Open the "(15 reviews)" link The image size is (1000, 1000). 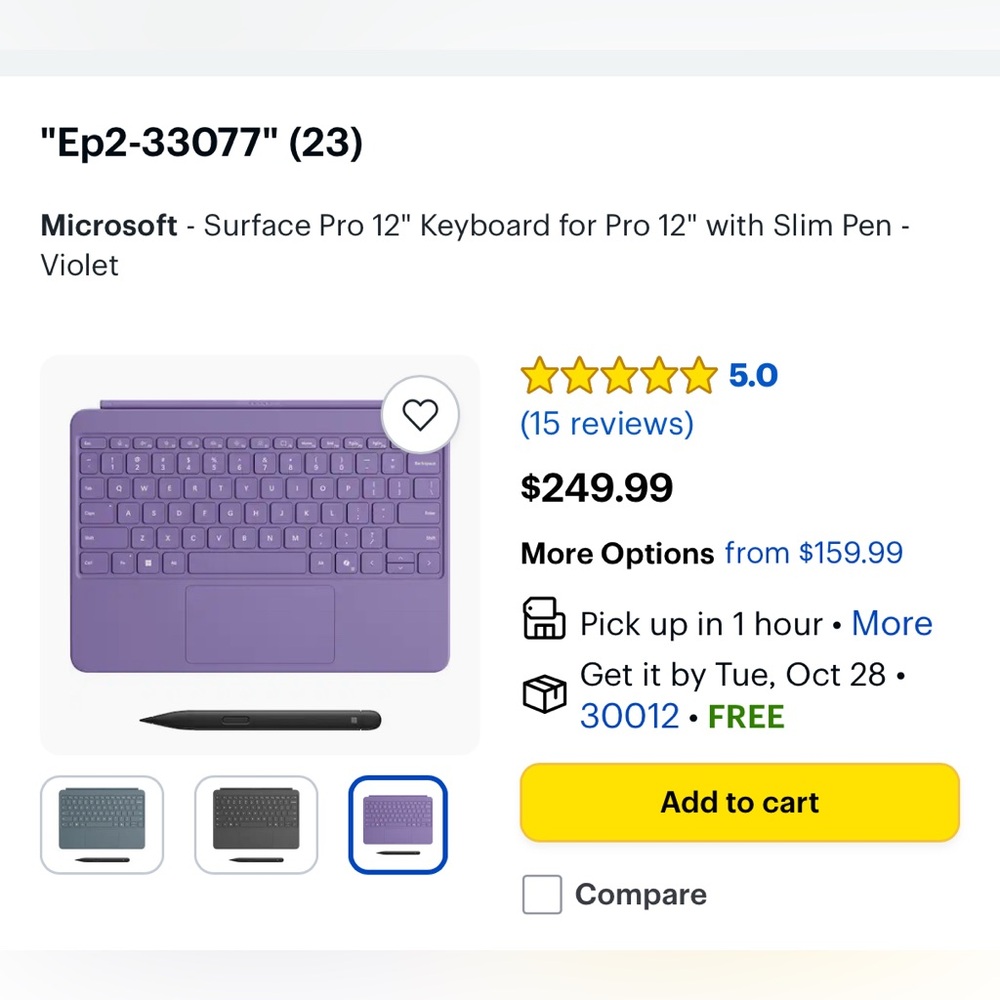coord(606,424)
